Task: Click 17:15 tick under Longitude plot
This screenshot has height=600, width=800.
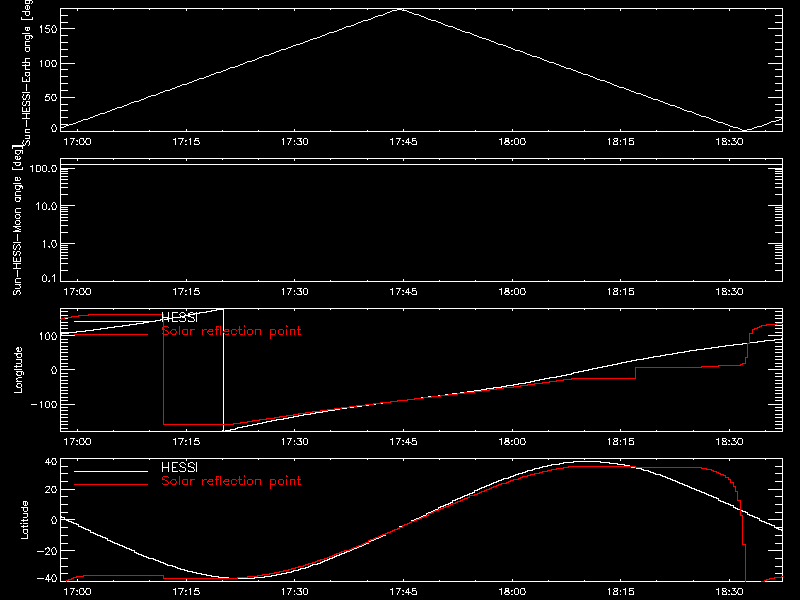Action: point(186,441)
